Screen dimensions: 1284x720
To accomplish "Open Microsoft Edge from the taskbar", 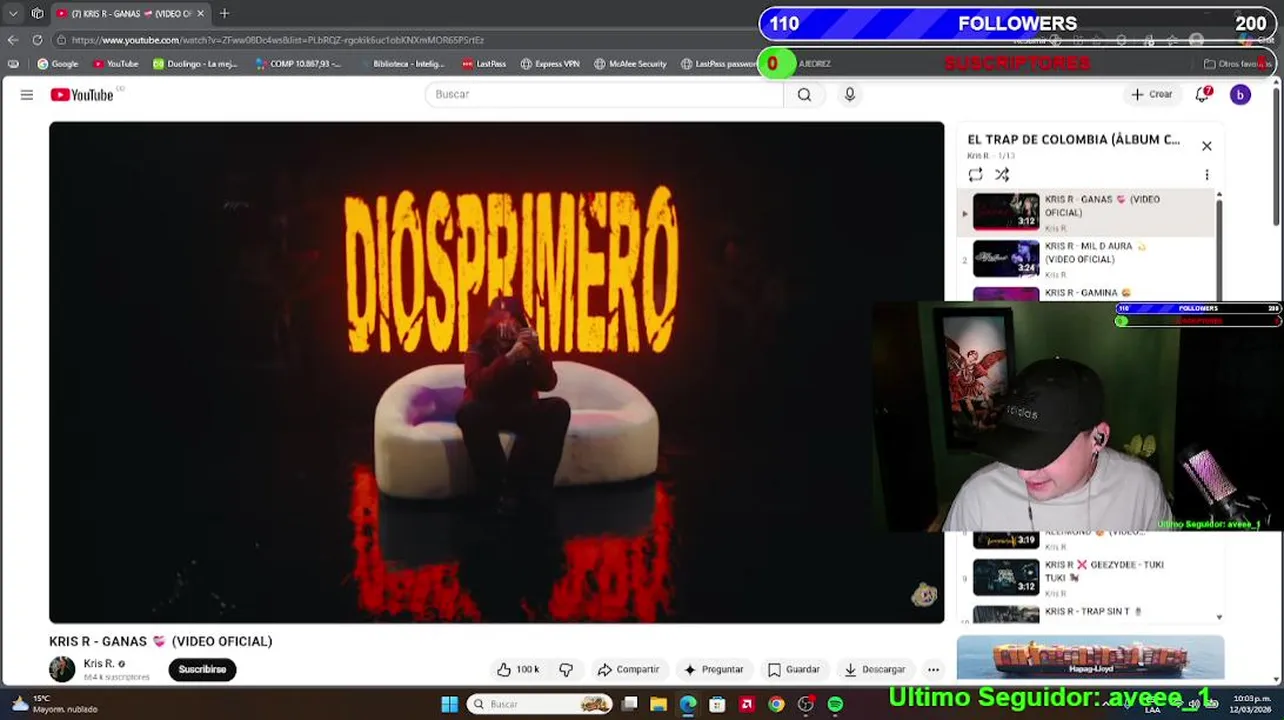I will click(x=688, y=704).
